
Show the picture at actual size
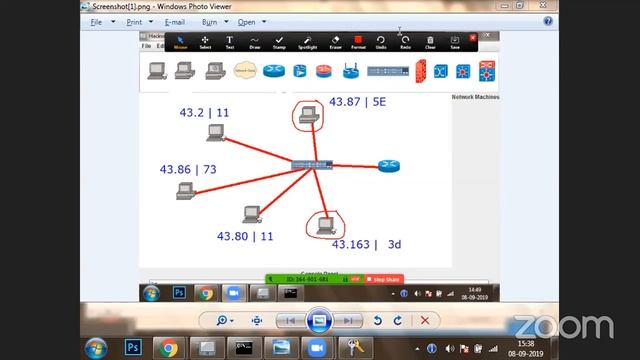point(257,321)
